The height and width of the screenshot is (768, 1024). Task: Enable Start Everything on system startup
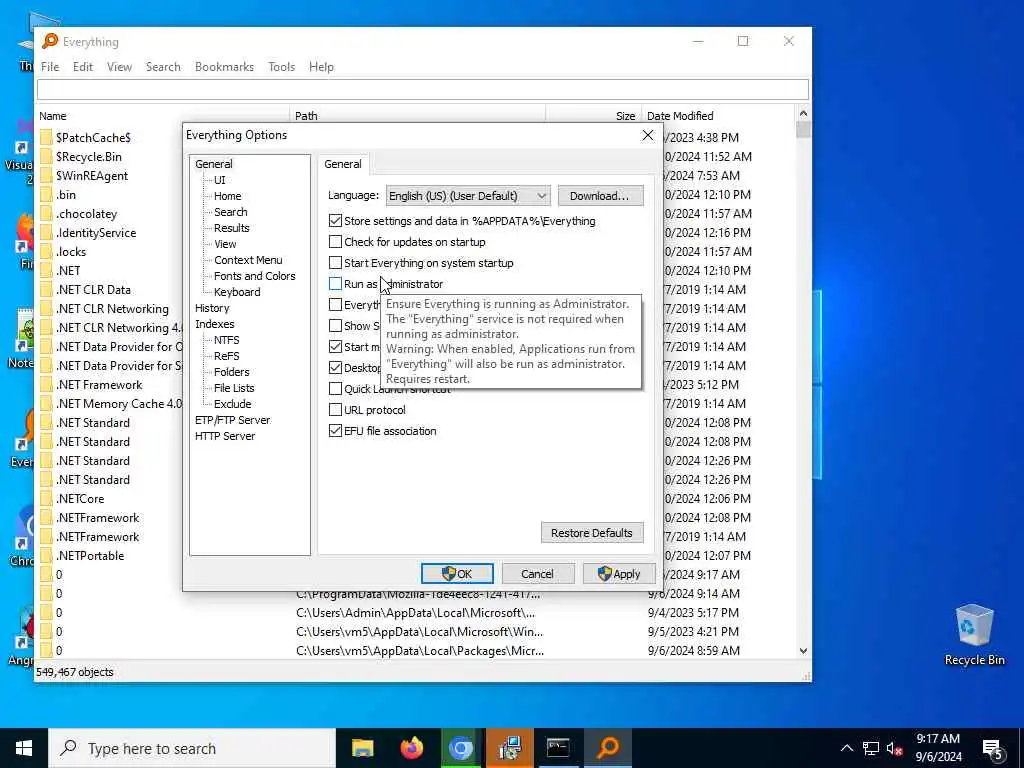click(x=335, y=263)
